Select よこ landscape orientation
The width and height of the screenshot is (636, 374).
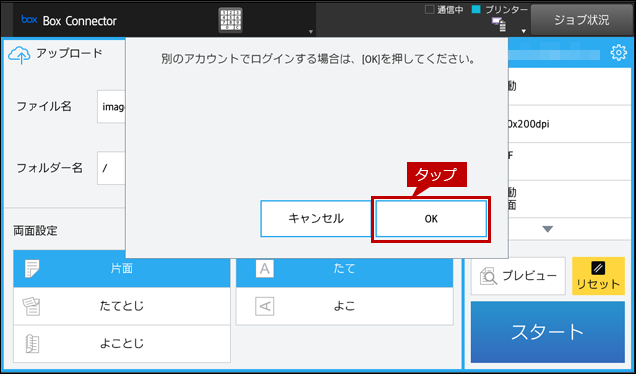pos(344,306)
